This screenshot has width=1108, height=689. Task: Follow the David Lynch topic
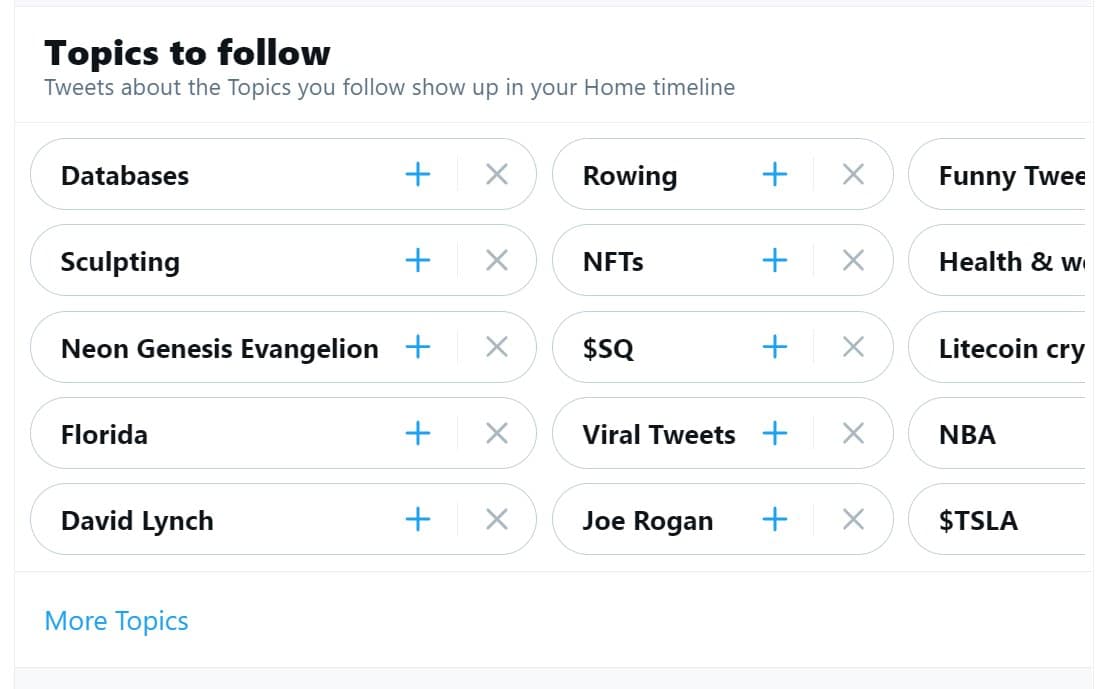(418, 519)
